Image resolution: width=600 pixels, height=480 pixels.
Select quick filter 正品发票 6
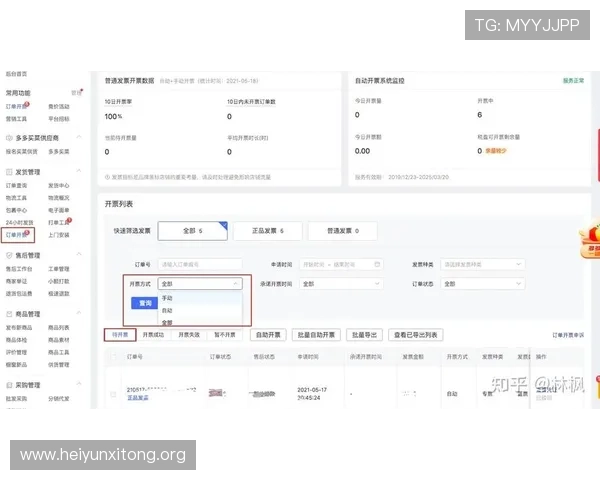(x=267, y=231)
